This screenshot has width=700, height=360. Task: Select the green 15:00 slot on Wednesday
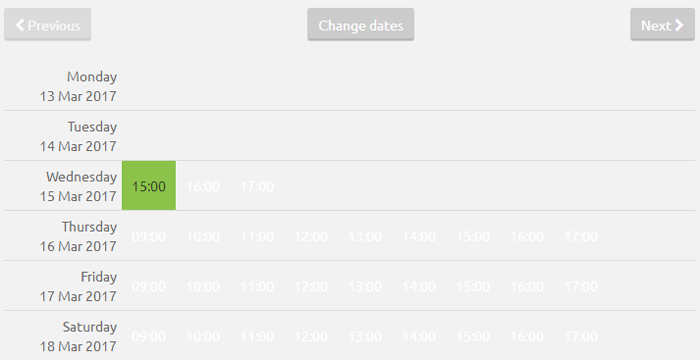[x=149, y=186]
